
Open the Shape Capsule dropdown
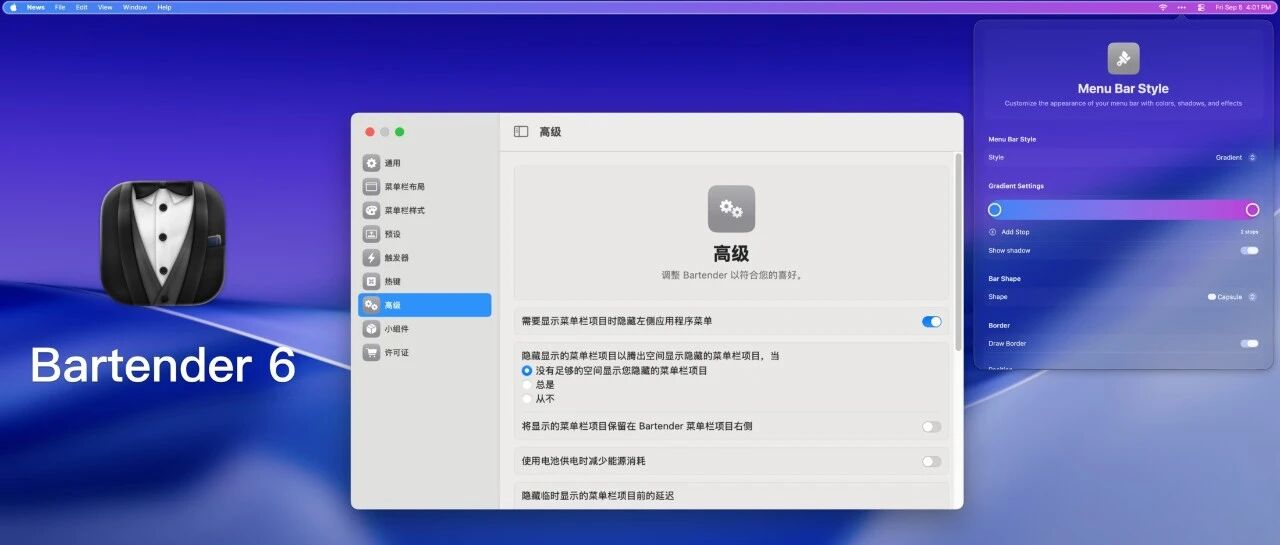point(1232,297)
